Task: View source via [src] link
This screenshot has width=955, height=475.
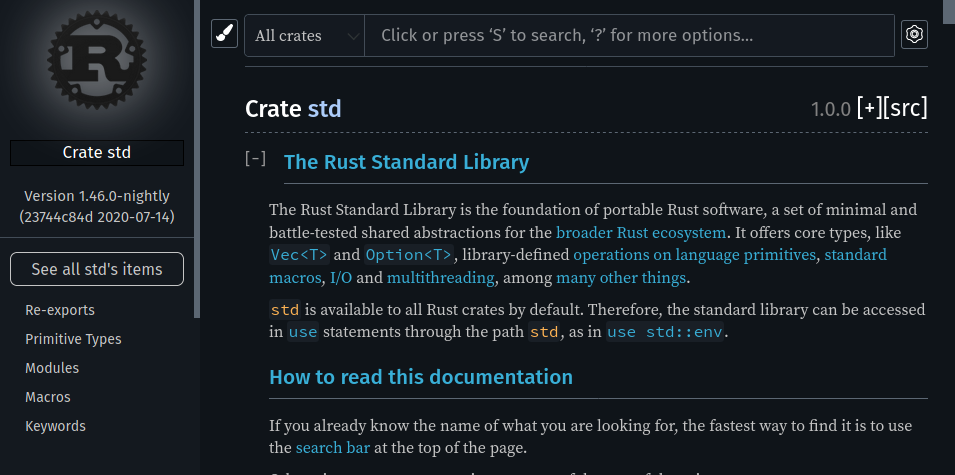Action: (905, 108)
